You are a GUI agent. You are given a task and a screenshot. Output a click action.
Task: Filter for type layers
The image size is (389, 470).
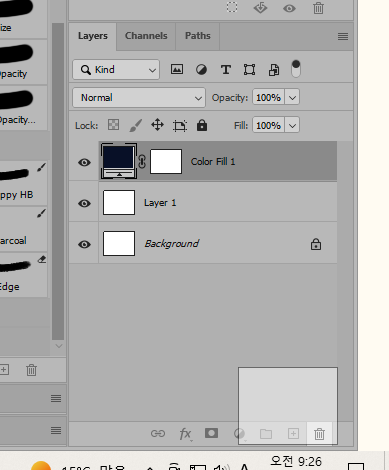[x=226, y=70]
